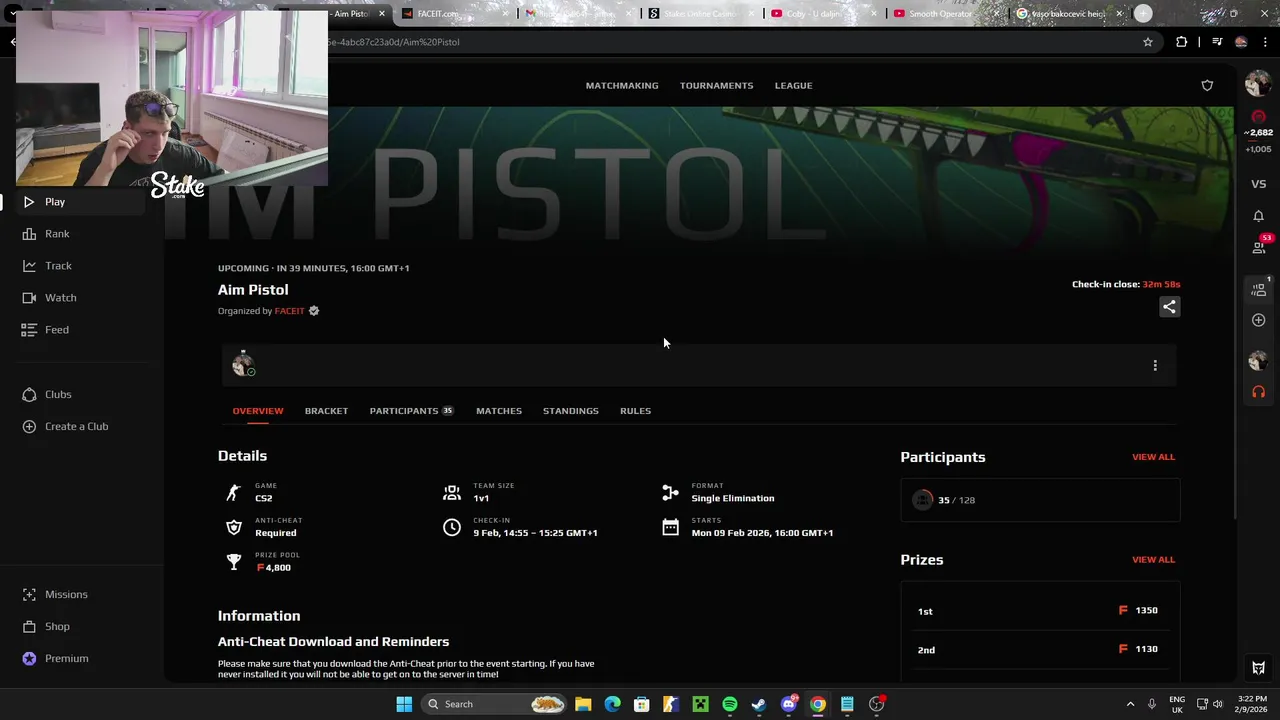The width and height of the screenshot is (1280, 720).
Task: Click the taskbar Search box
Action: (494, 704)
